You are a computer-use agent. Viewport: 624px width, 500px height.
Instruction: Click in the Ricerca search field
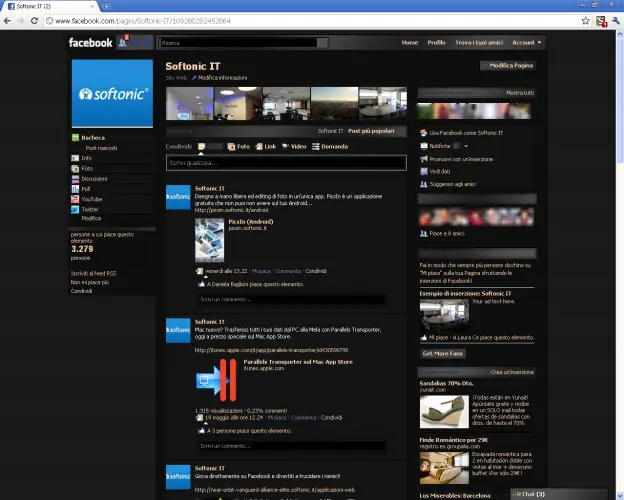238,43
